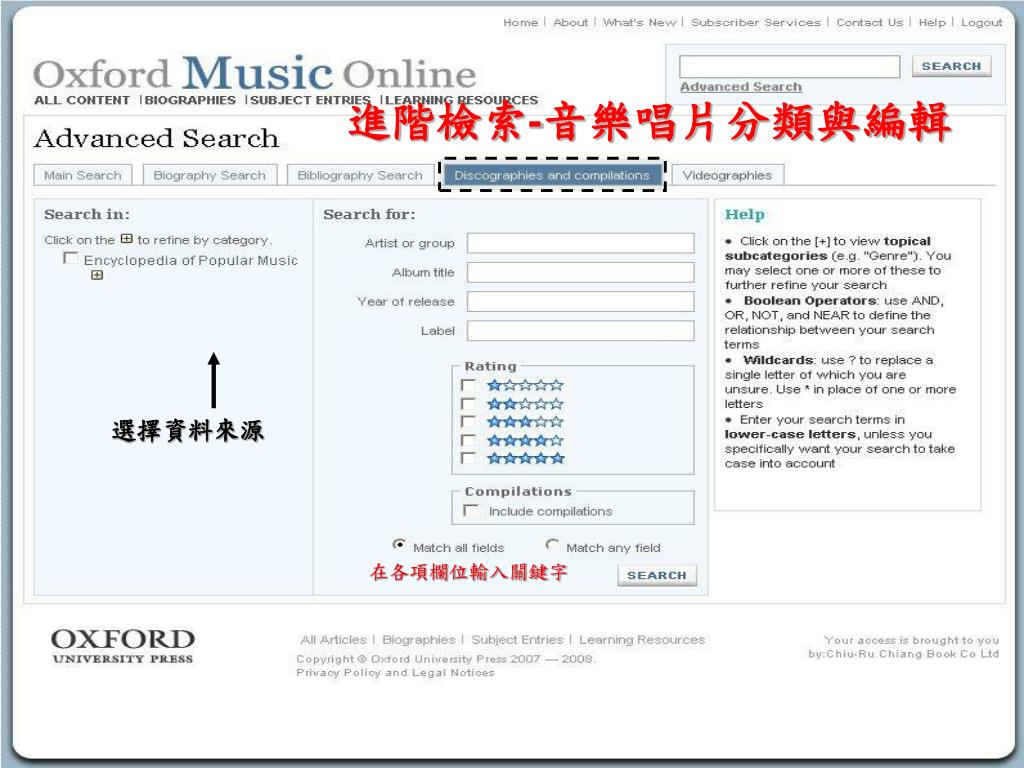
Task: Select BIOGRAPHIES navigation item
Action: click(190, 100)
